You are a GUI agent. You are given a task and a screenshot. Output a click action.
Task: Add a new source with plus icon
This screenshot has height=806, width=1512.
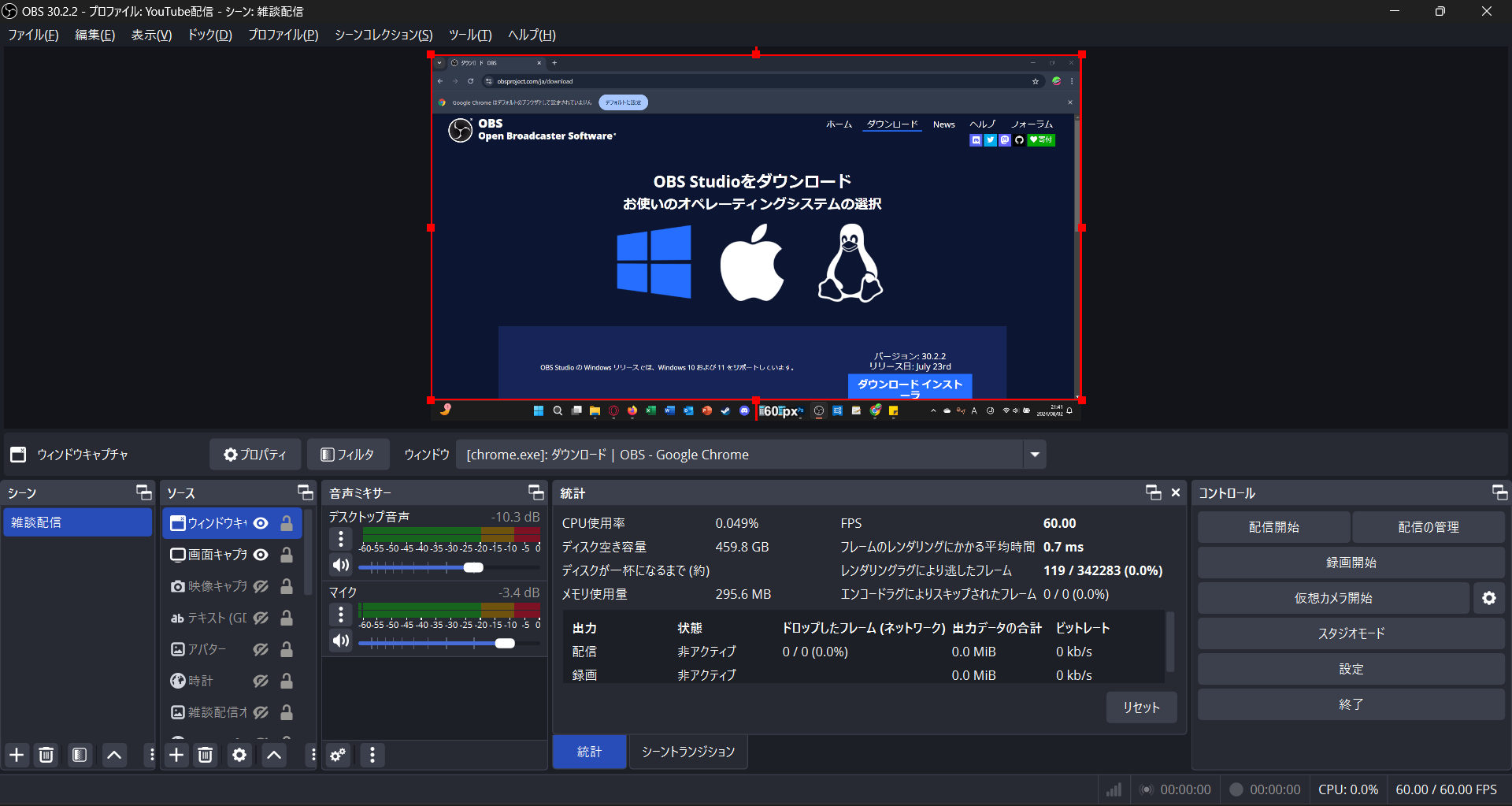[176, 755]
